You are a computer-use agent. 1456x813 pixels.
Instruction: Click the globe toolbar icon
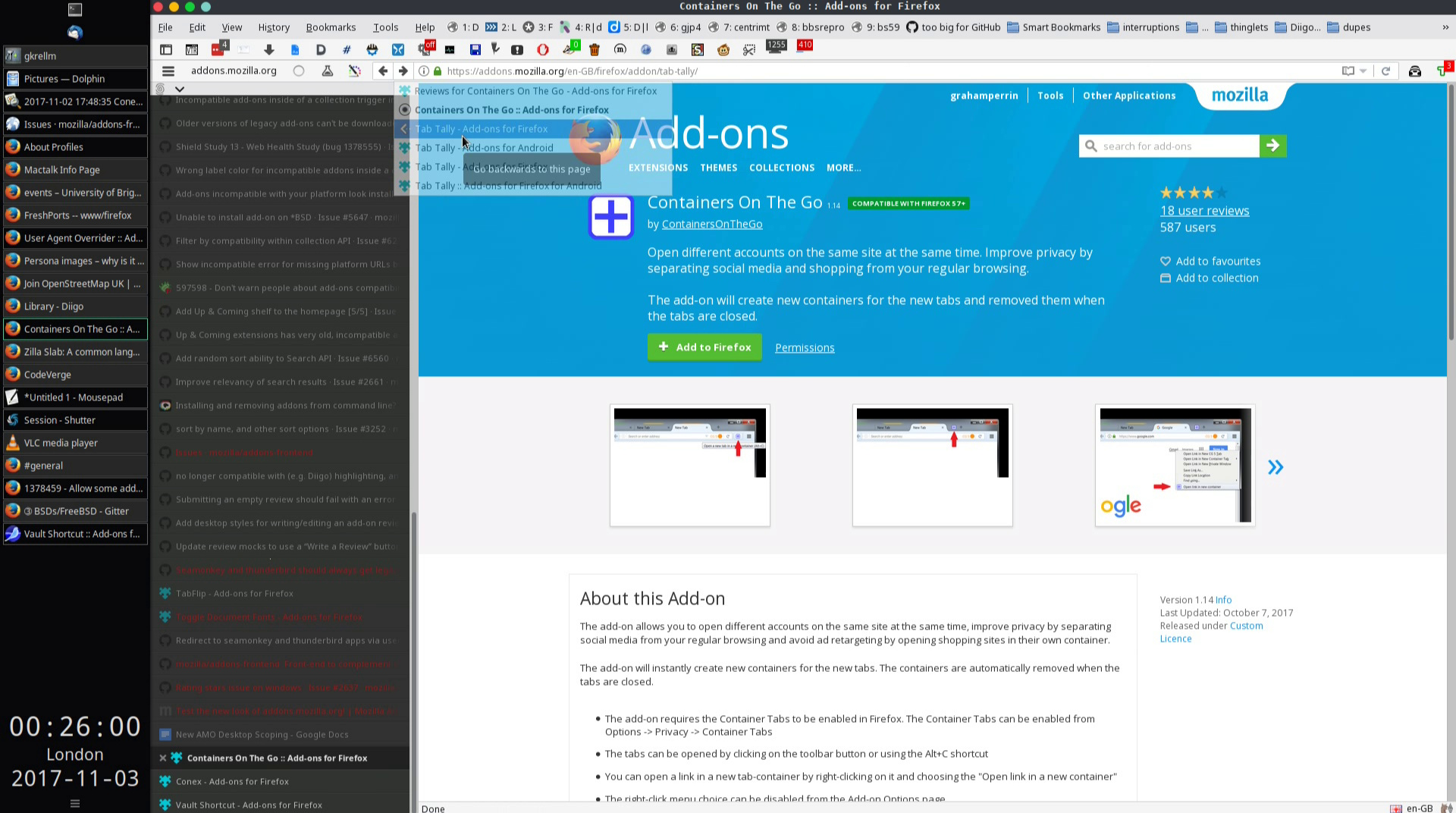[646, 50]
